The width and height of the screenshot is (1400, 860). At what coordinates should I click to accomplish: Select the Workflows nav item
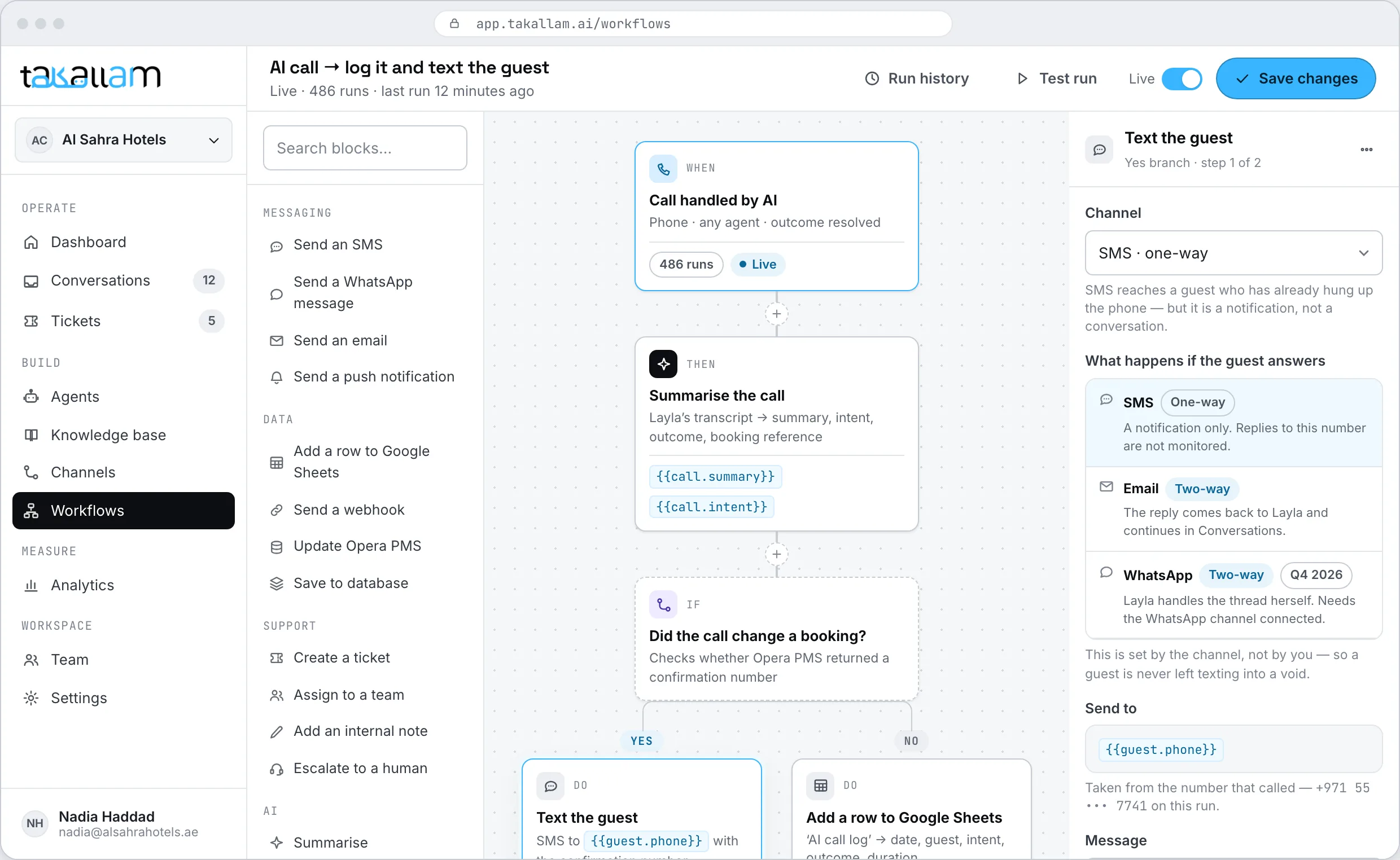(124, 511)
